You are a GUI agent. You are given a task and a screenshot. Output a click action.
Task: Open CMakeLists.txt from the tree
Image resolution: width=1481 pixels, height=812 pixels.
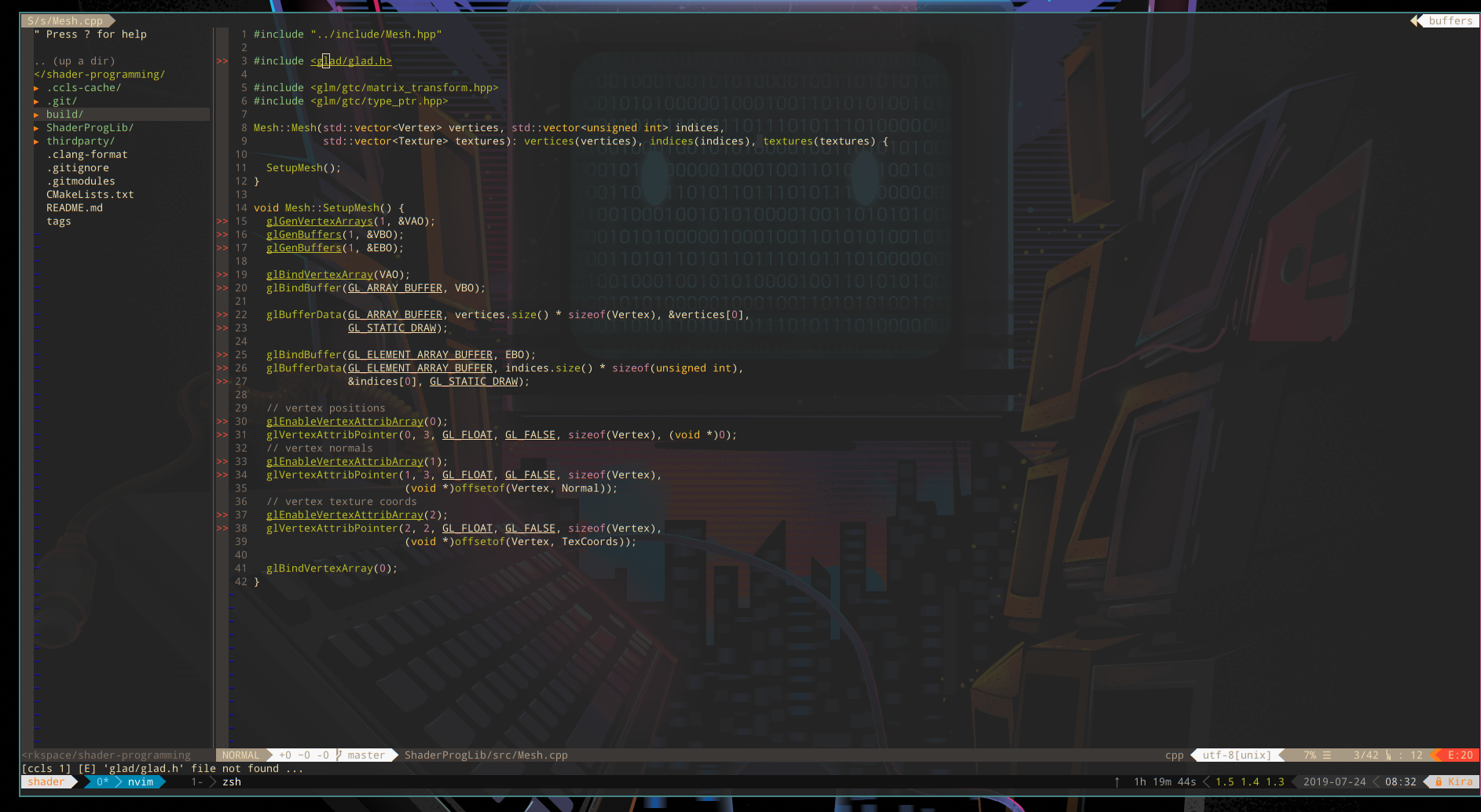[90, 195]
